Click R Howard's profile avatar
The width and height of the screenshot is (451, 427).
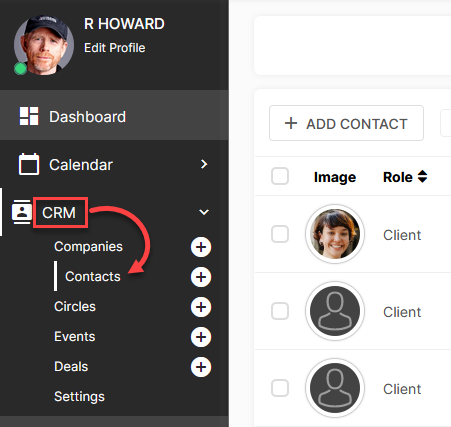(x=44, y=45)
